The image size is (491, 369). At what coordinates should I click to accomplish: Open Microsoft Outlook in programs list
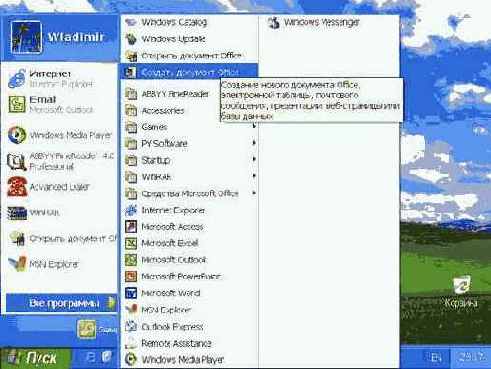click(189, 260)
